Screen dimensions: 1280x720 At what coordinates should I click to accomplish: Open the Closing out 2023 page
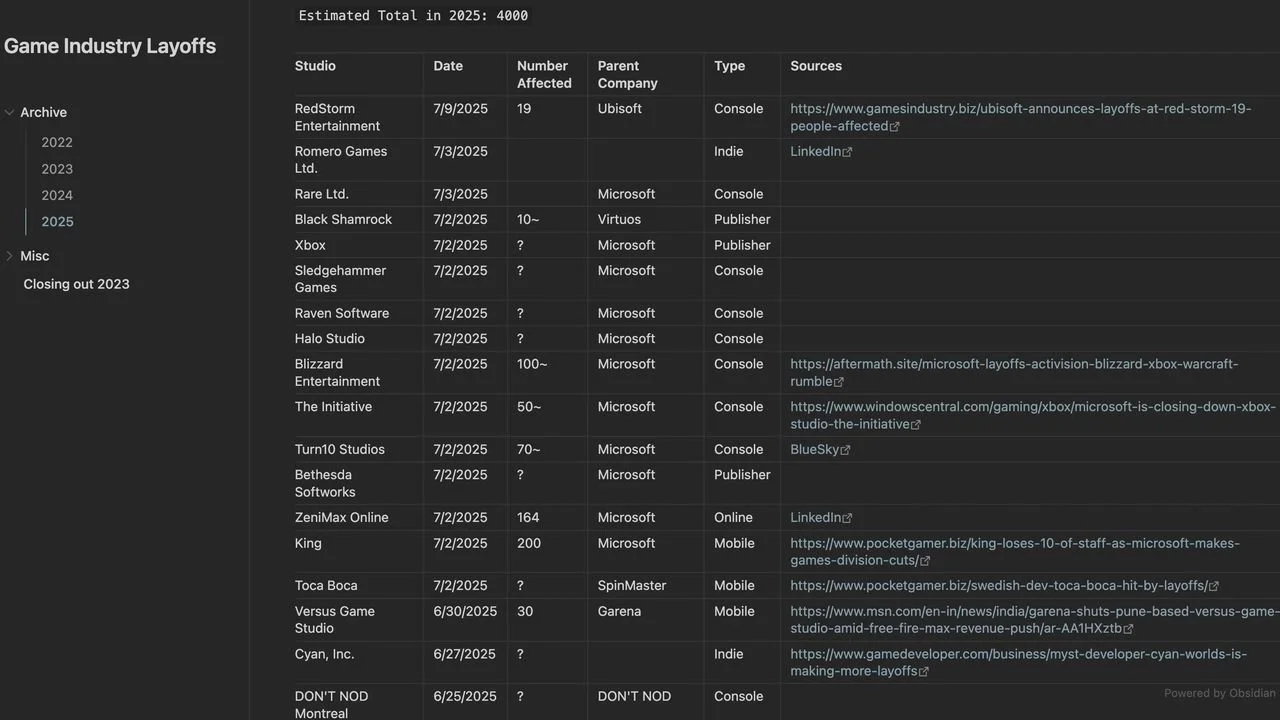click(77, 284)
